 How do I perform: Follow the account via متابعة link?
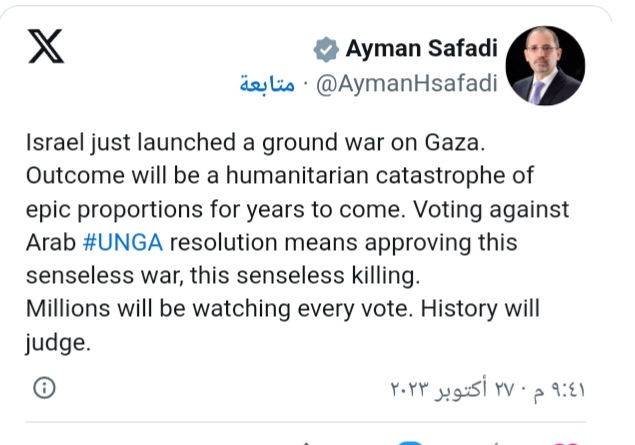(267, 84)
